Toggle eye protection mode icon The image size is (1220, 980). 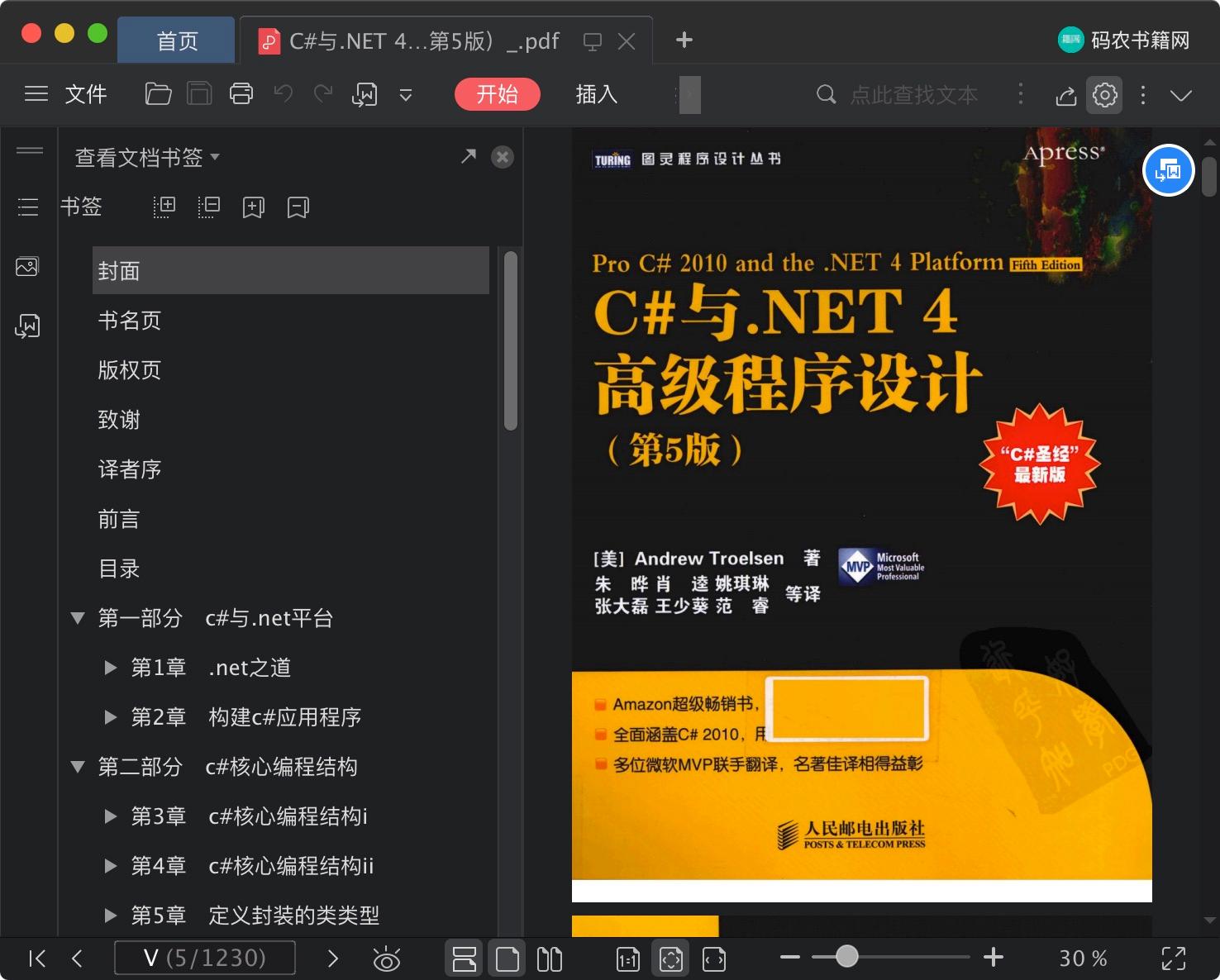pyautogui.click(x=386, y=959)
